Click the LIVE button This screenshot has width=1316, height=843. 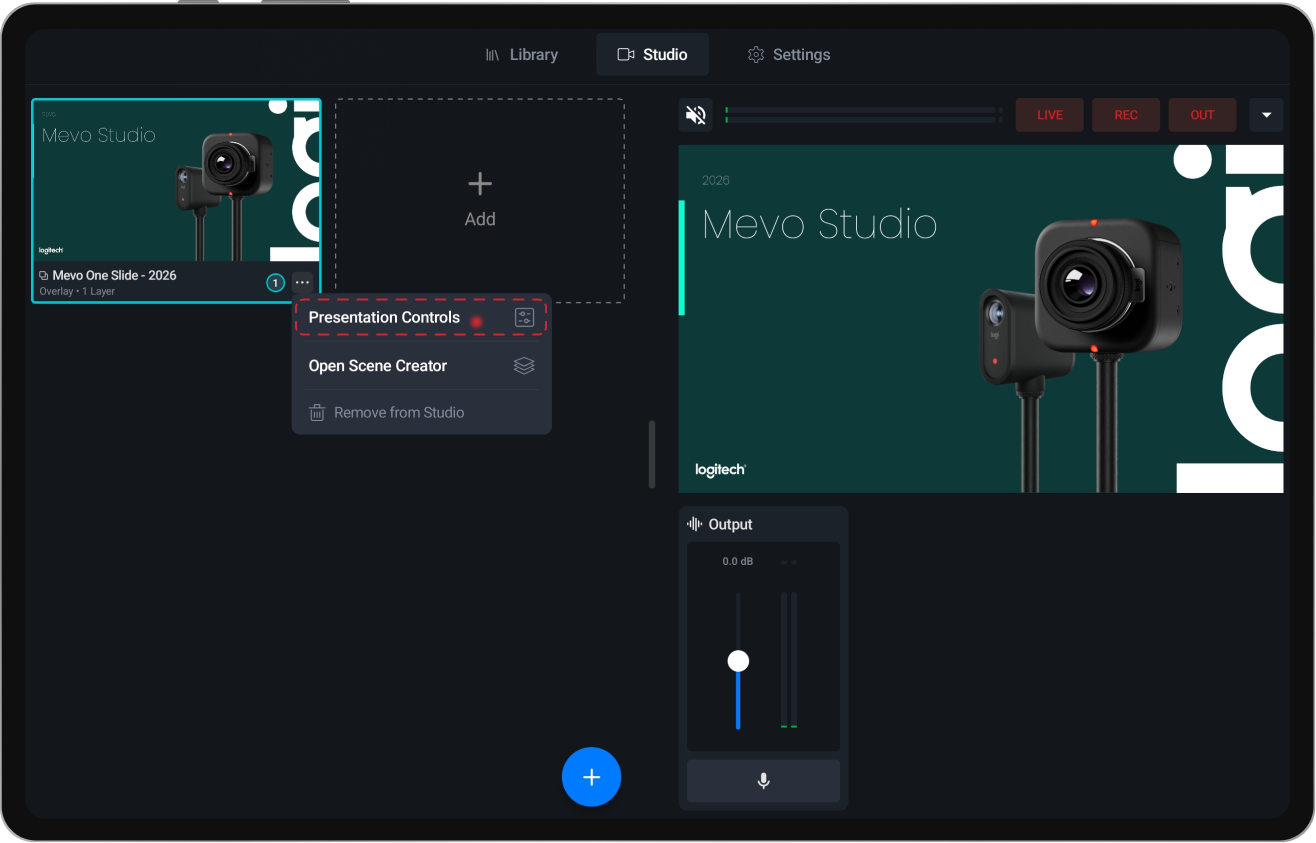coord(1049,114)
